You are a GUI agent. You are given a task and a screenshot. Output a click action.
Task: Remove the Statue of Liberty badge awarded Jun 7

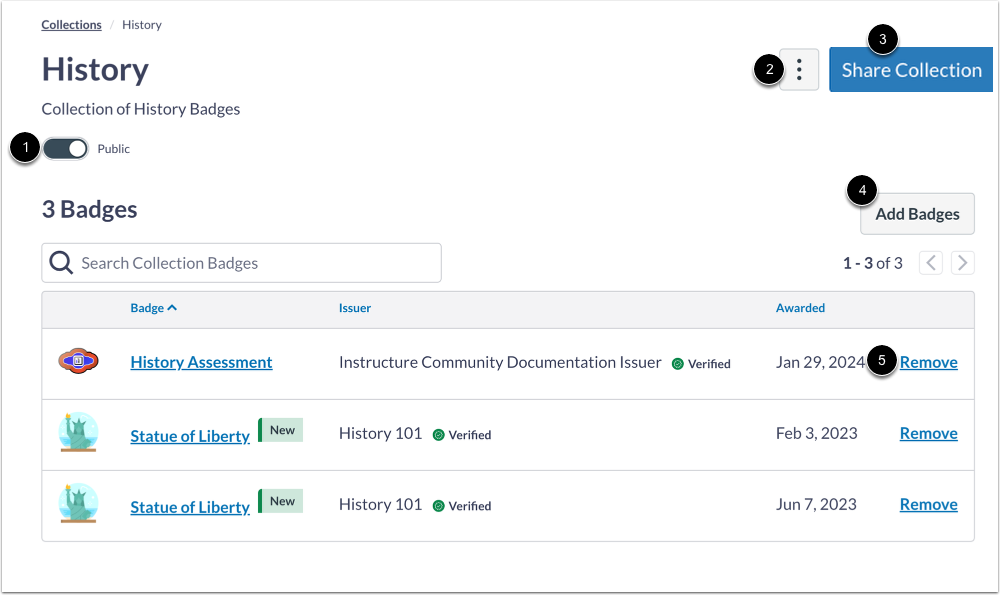click(928, 504)
